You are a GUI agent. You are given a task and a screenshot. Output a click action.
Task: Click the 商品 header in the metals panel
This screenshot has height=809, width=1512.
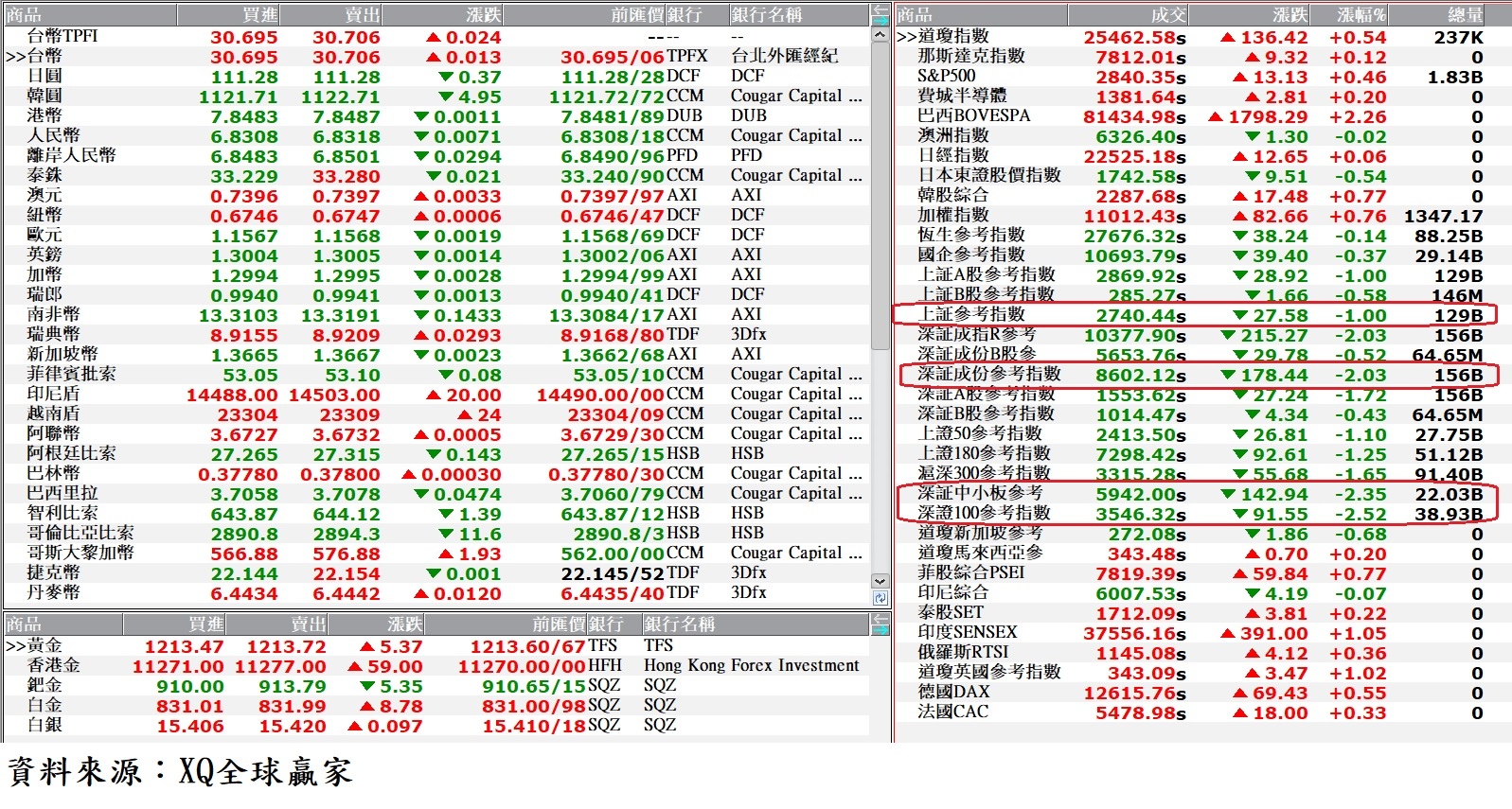62,624
